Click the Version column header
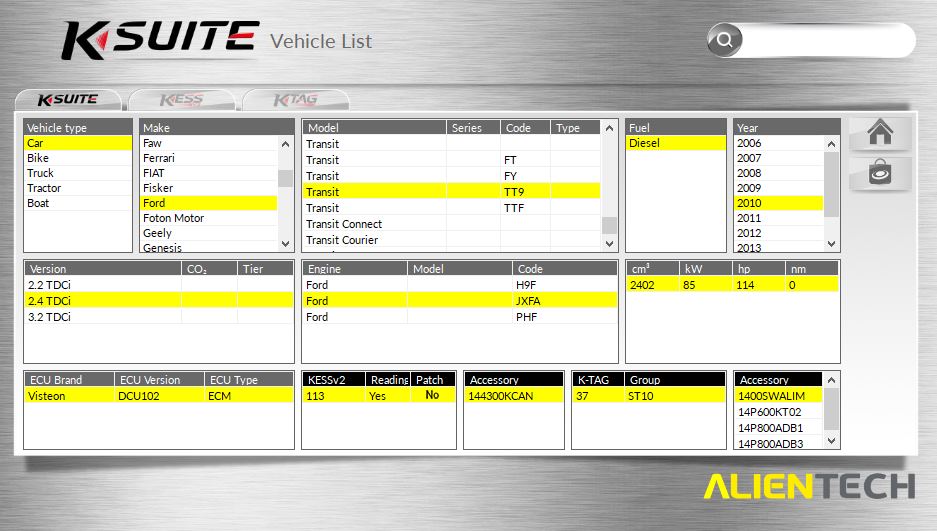This screenshot has height=531, width=937. pos(103,269)
